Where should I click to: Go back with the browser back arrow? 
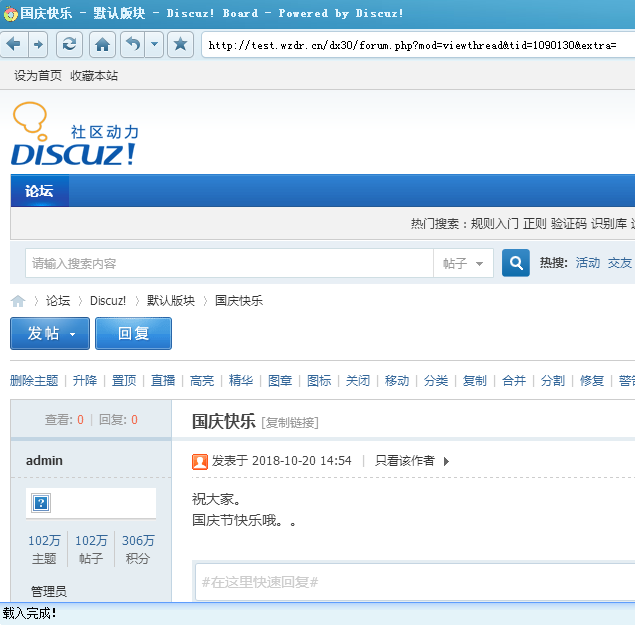(14, 44)
